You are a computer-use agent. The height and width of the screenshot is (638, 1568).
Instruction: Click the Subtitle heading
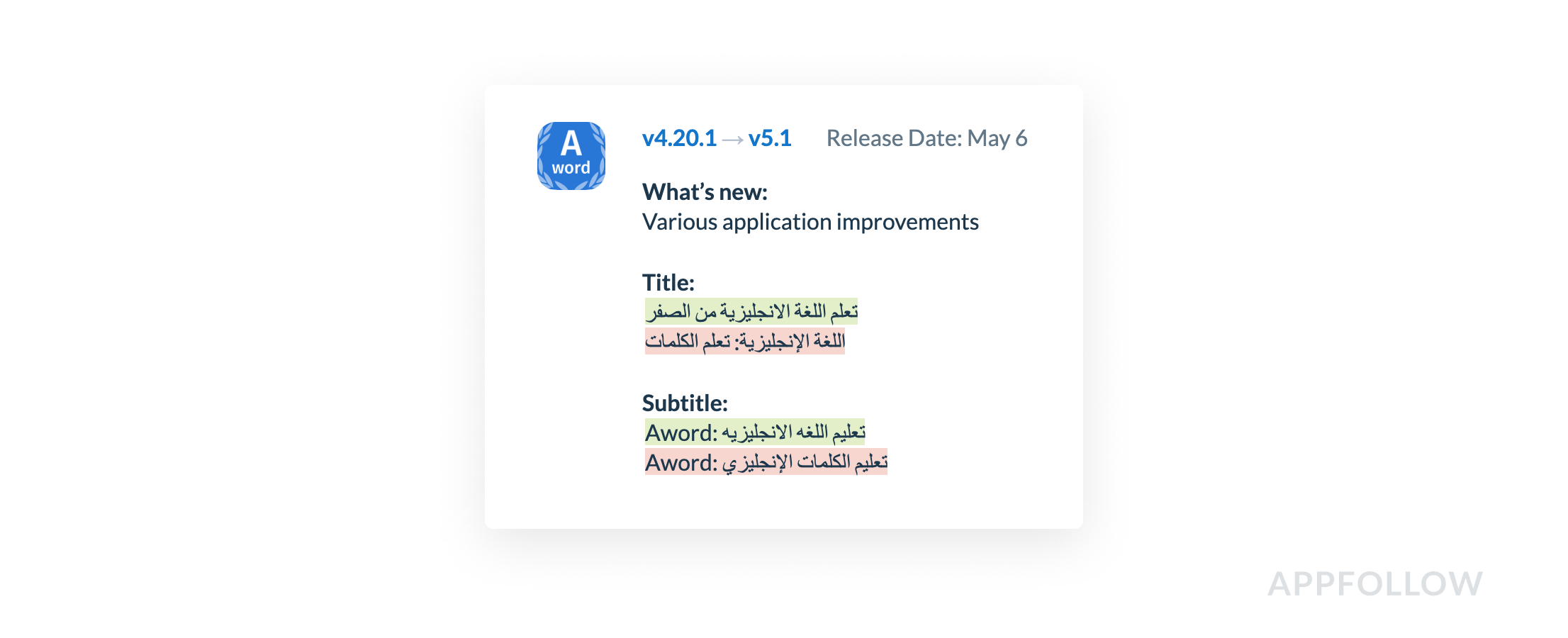click(684, 403)
